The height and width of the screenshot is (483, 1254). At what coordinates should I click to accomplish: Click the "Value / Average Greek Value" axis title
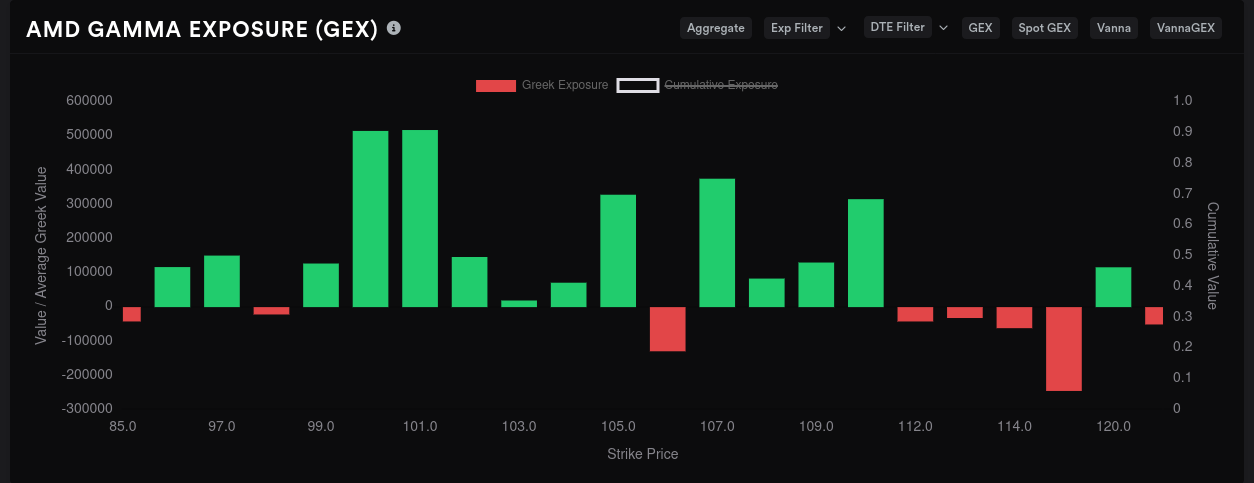click(41, 255)
